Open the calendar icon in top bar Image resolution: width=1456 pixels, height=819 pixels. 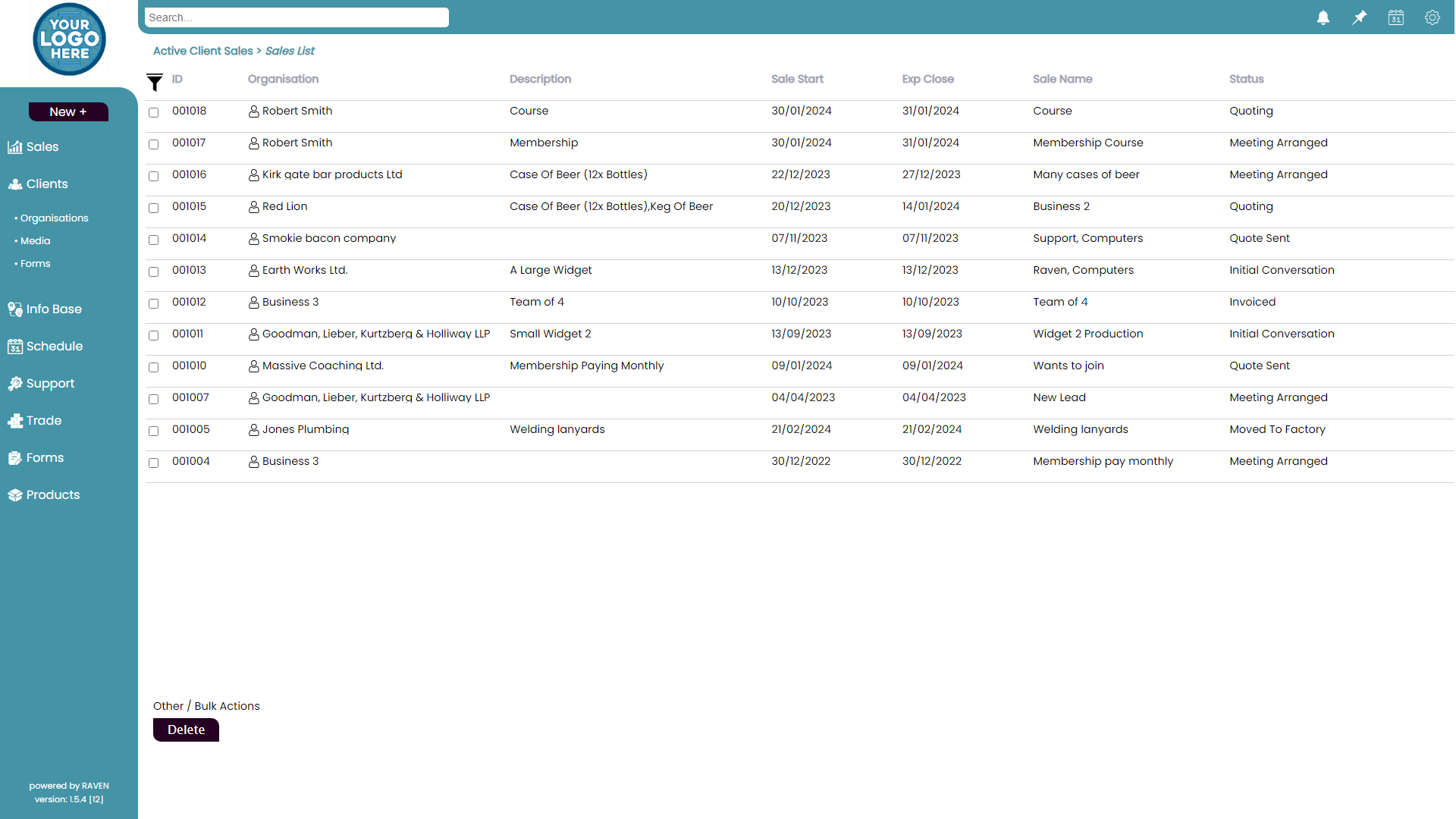tap(1395, 17)
